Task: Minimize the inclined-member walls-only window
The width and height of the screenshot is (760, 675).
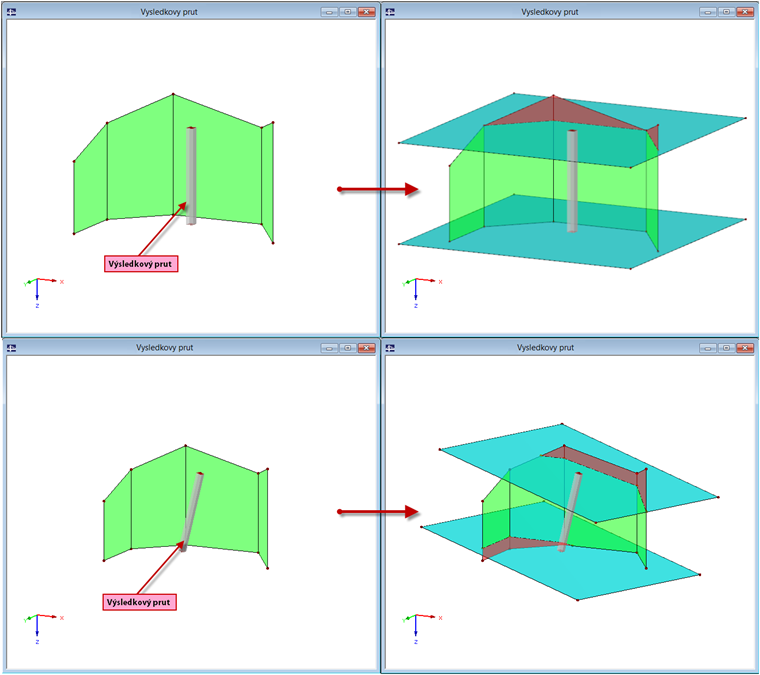Action: [330, 348]
